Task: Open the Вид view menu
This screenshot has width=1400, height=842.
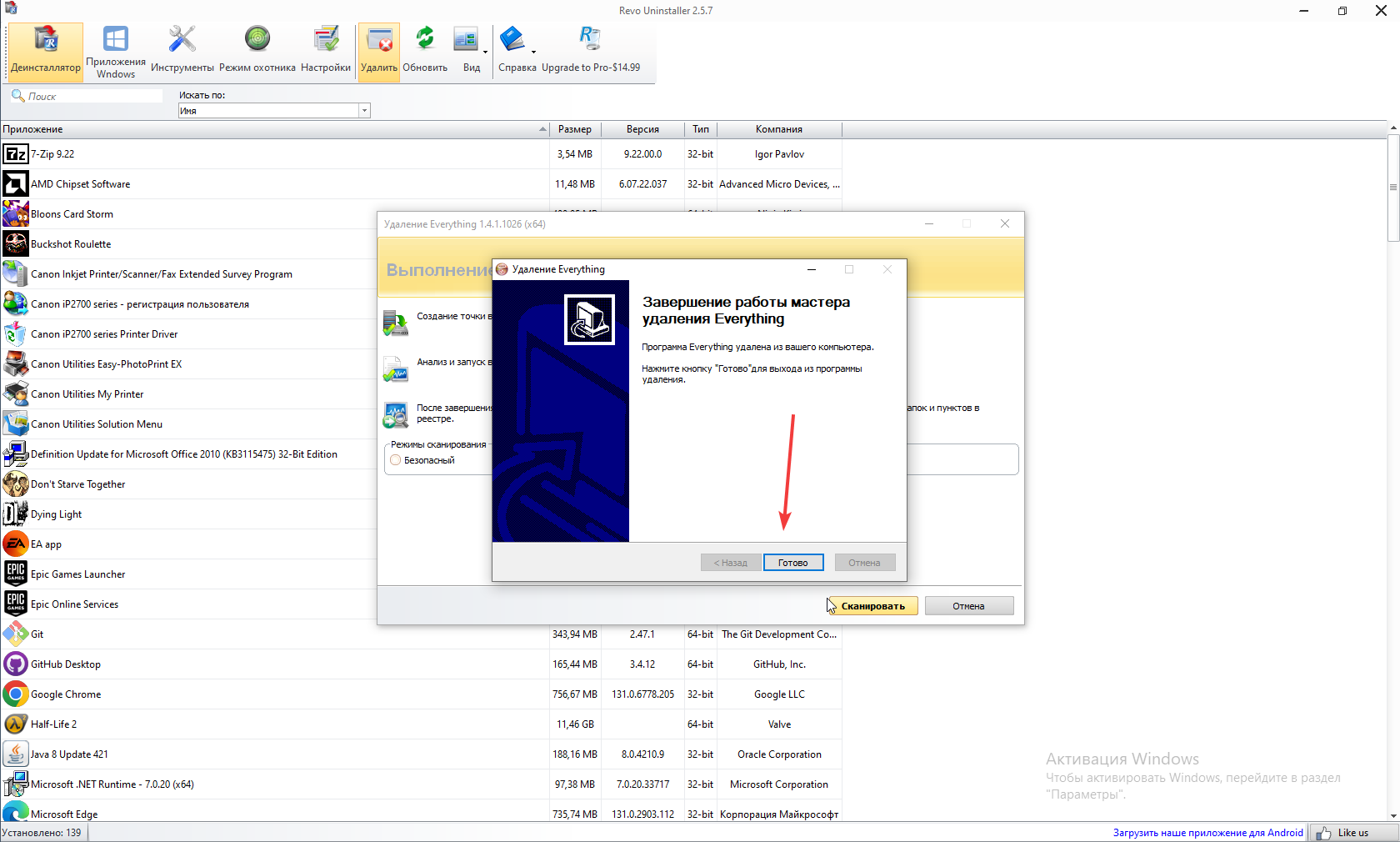Action: (472, 52)
